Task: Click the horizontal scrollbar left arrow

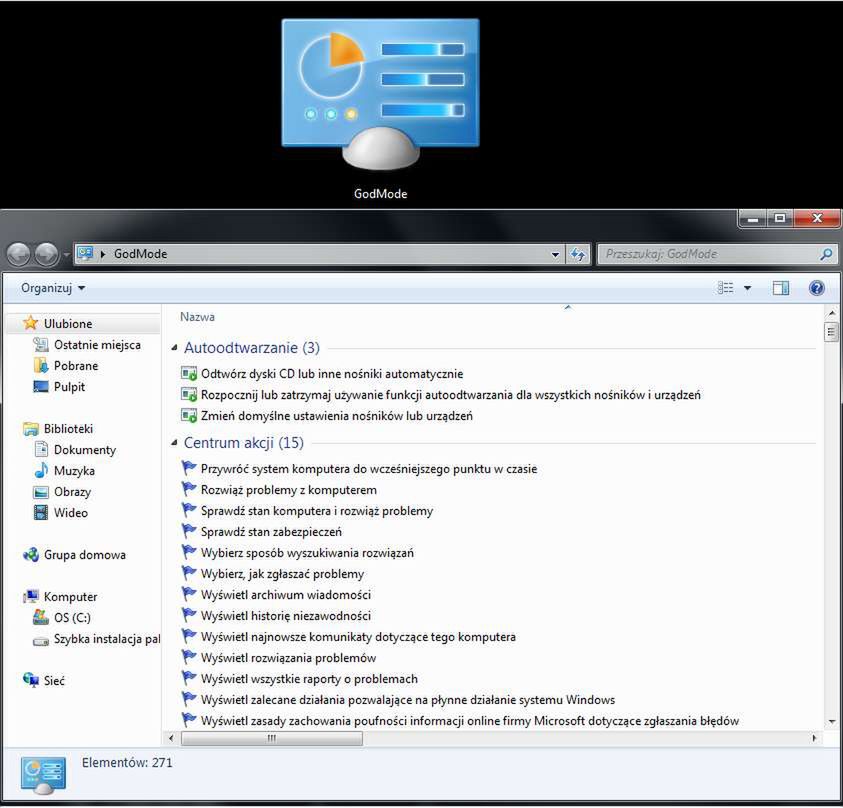Action: click(171, 739)
